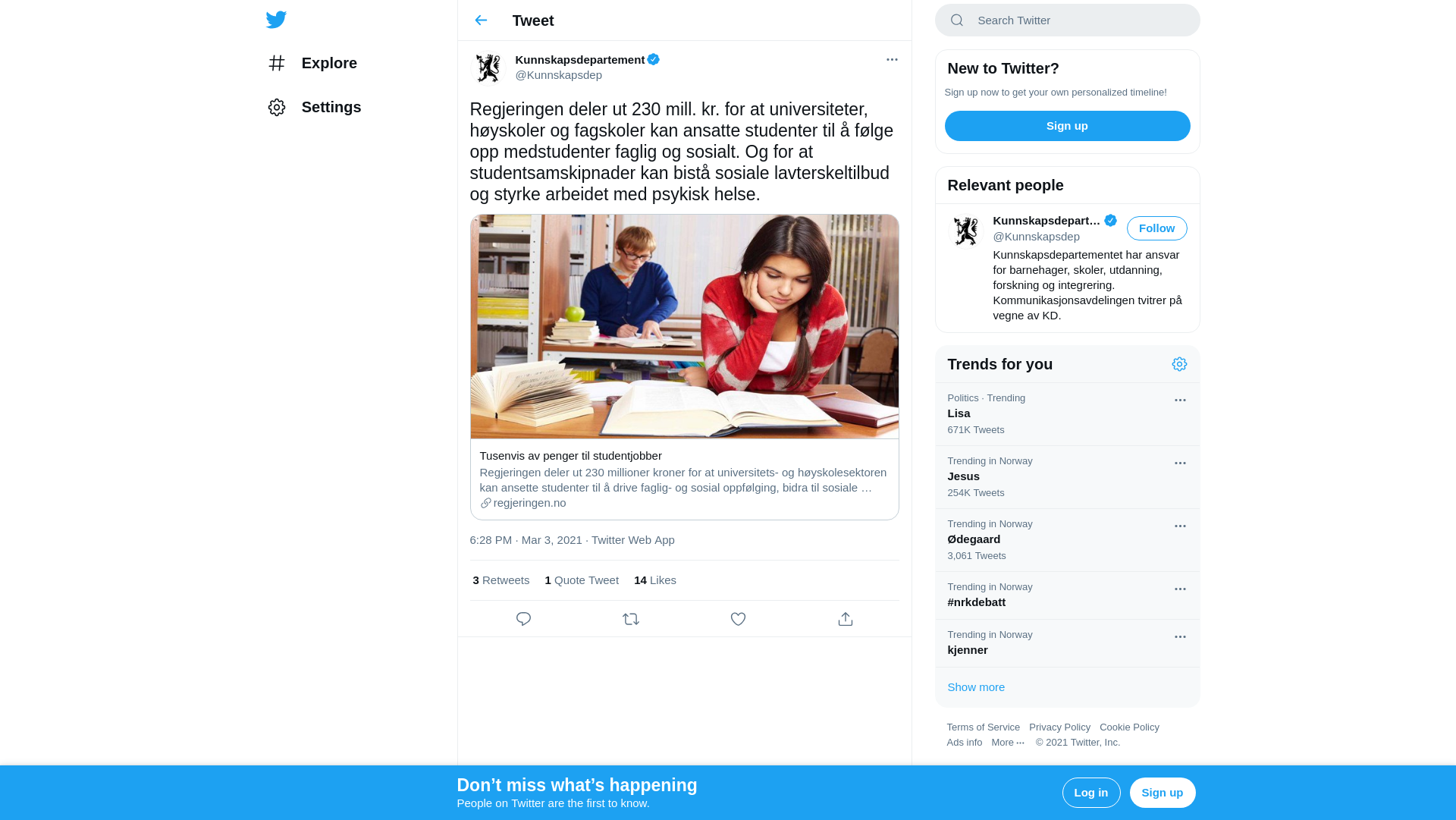Expand More footer options
This screenshot has height=820, width=1456.
1008,743
